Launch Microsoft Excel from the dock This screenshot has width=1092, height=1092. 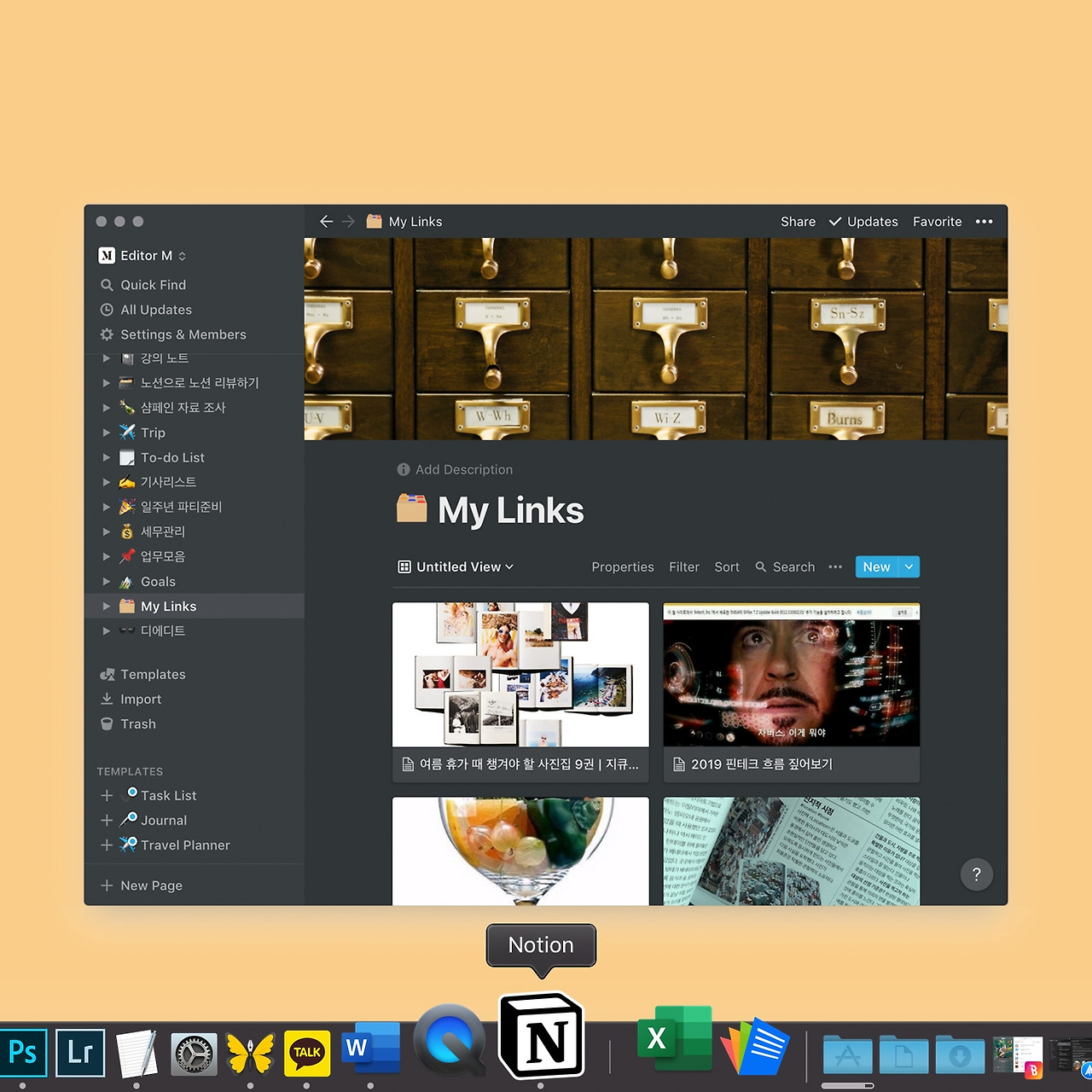pyautogui.click(x=675, y=1037)
